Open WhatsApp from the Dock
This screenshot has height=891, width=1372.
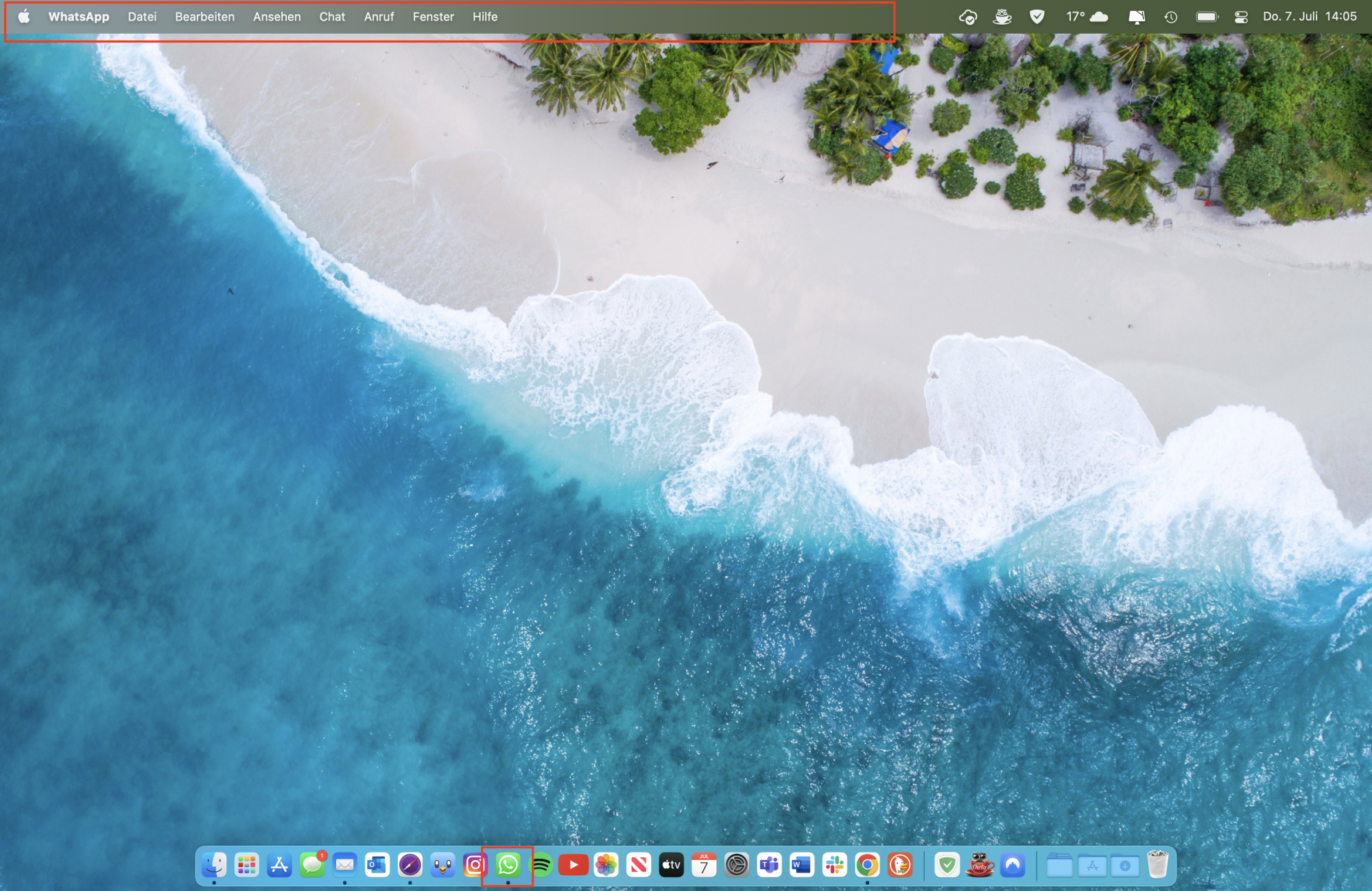click(x=508, y=865)
